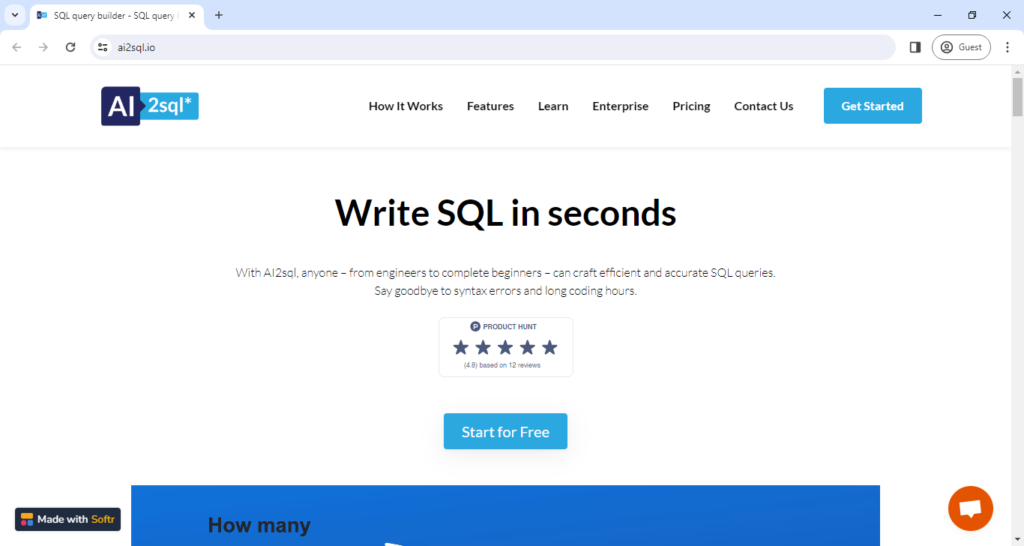Open a new browser tab
This screenshot has height=546, width=1024.
pyautogui.click(x=219, y=15)
